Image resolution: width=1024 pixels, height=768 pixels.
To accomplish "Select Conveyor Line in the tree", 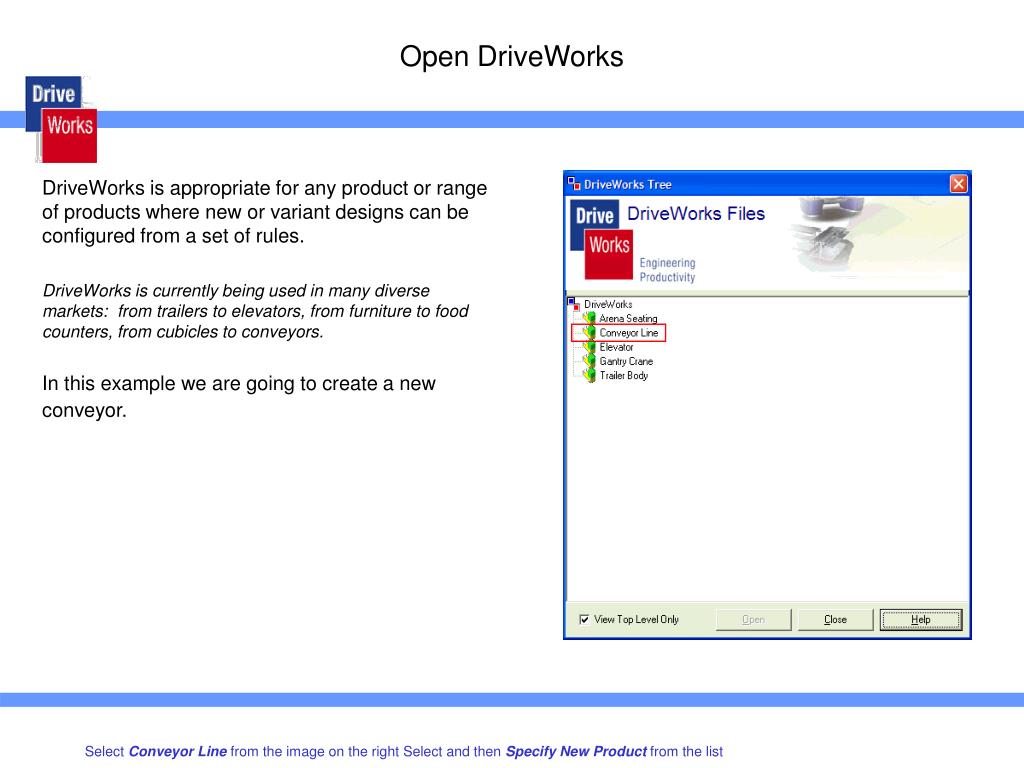I will tap(629, 333).
